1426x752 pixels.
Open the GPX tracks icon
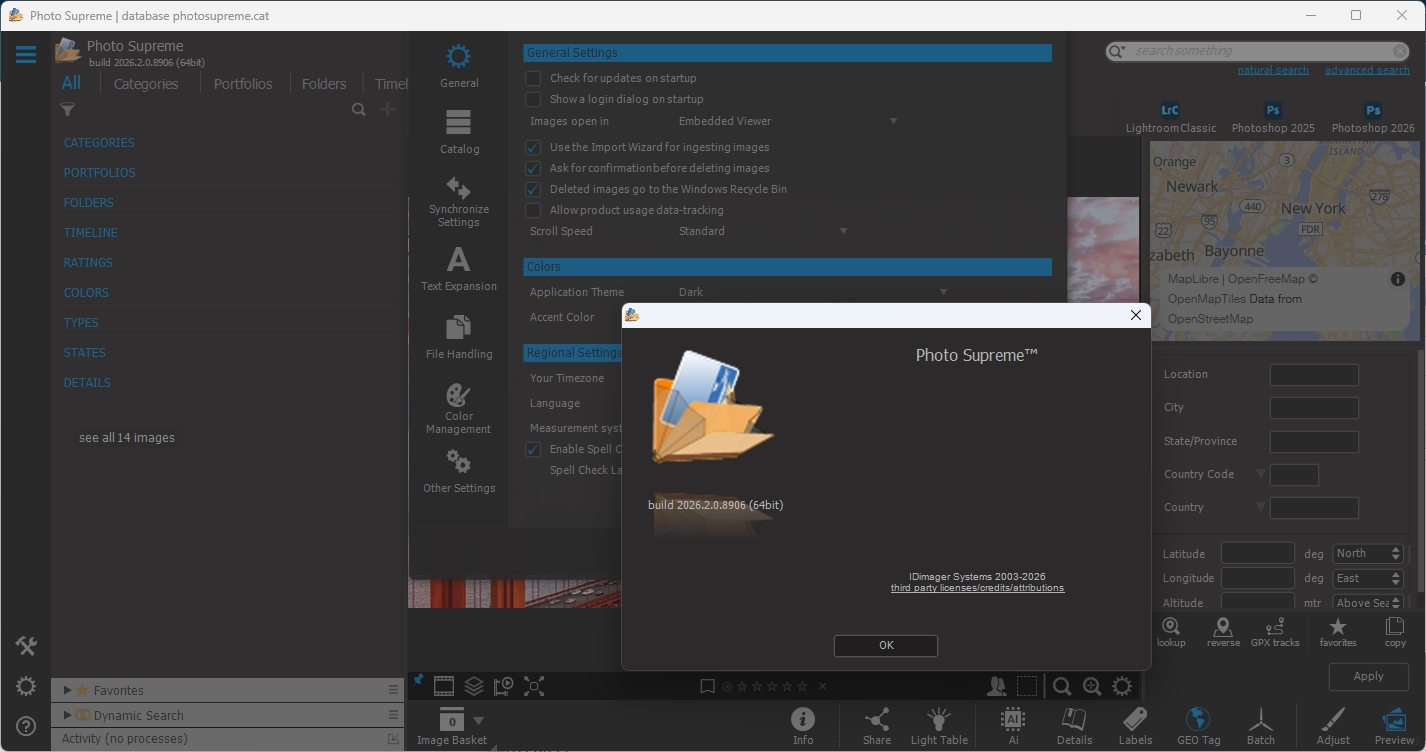[1274, 629]
